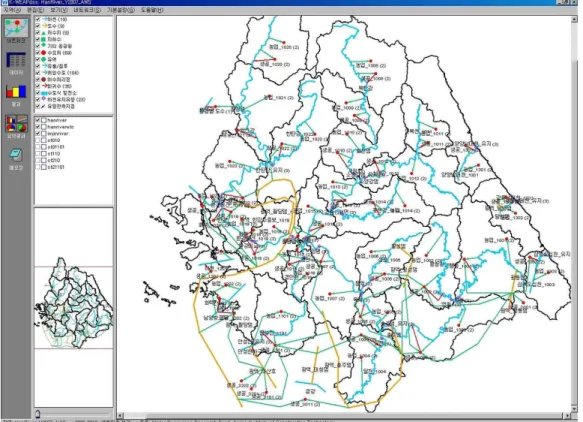This screenshot has width=583, height=422.
Task: Select the 유량관측지점 gauge legend symbol
Action: pos(44,106)
